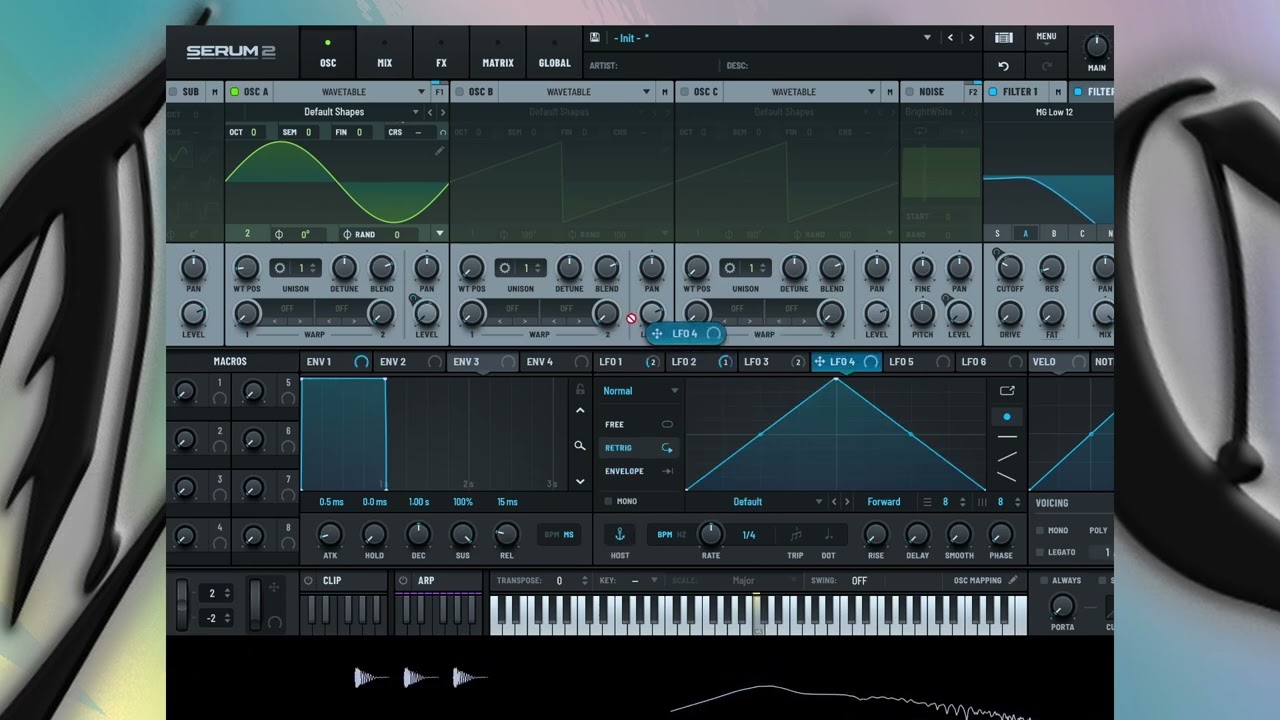Viewport: 1280px width, 720px height.
Task: Select the LFO flat line shape tool
Action: coord(1007,437)
